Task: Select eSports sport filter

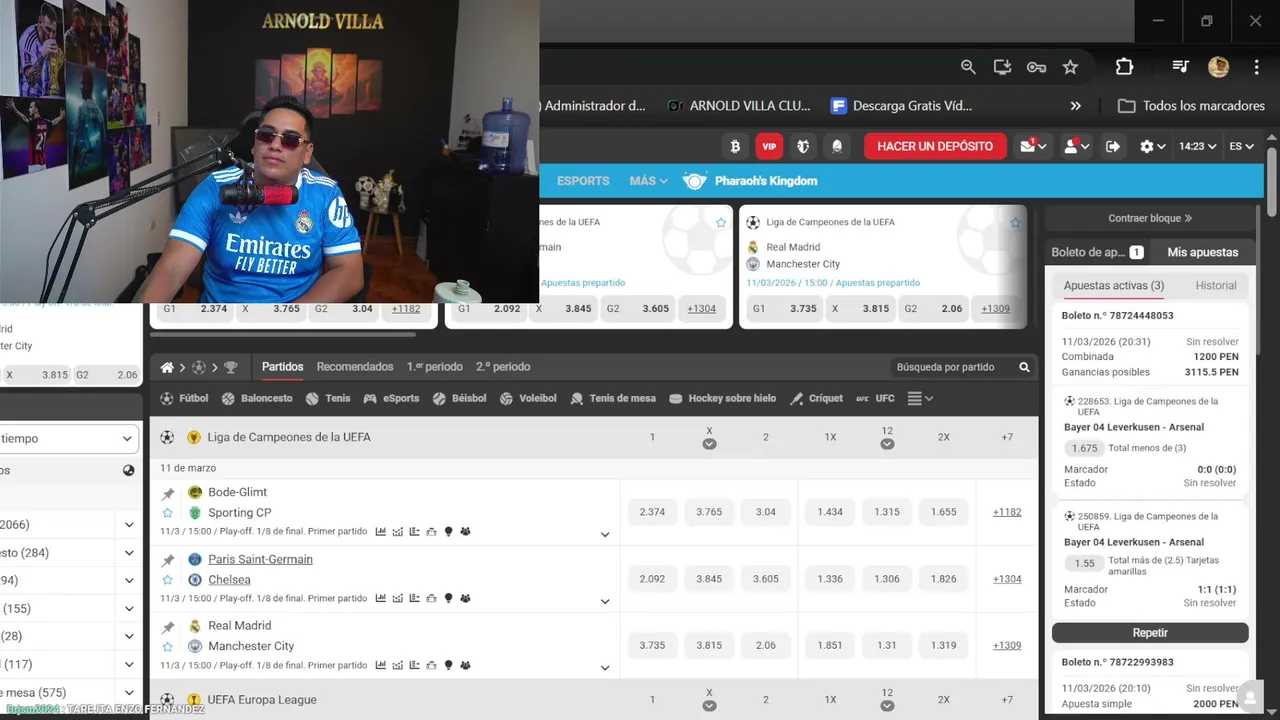Action: [x=391, y=398]
